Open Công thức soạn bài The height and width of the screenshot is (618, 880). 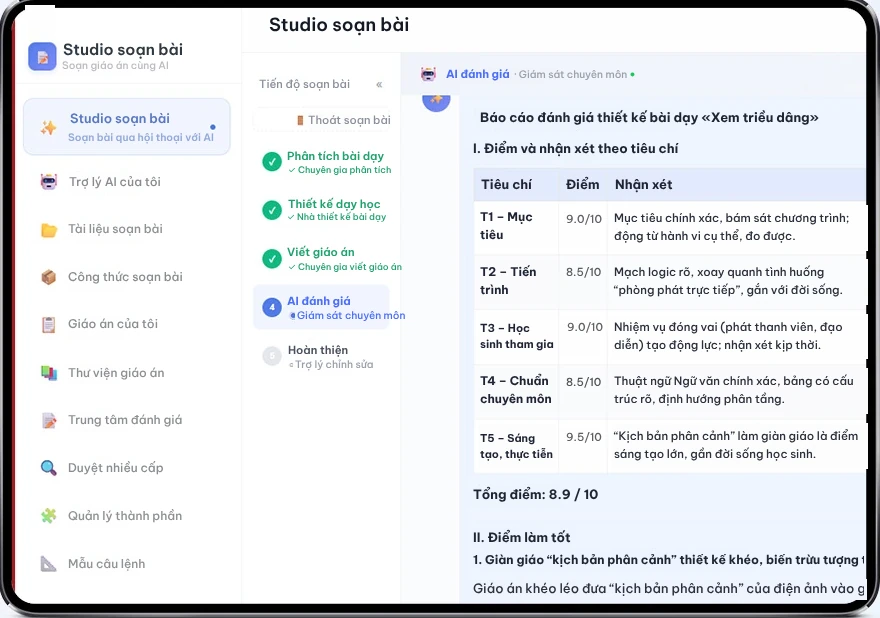(125, 277)
